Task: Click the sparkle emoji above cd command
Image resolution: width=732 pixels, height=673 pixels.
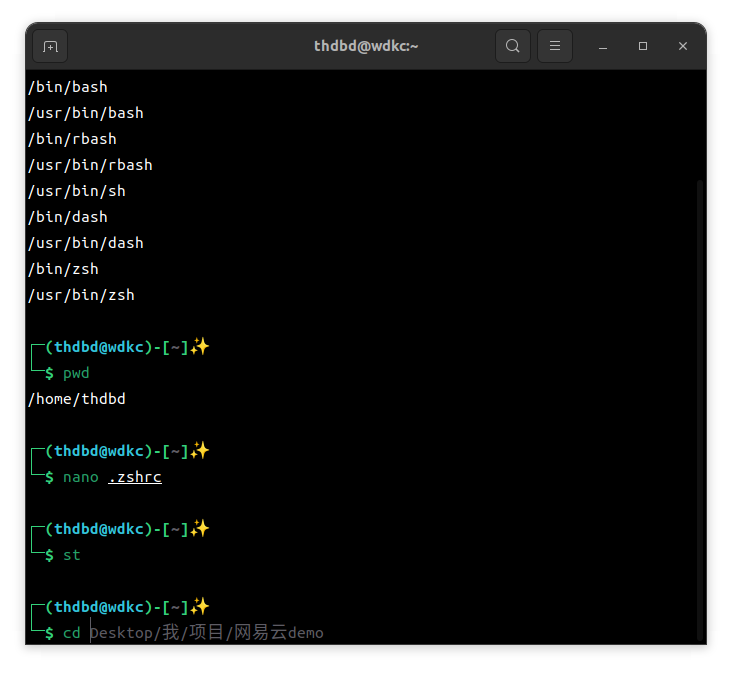Action: pos(200,607)
